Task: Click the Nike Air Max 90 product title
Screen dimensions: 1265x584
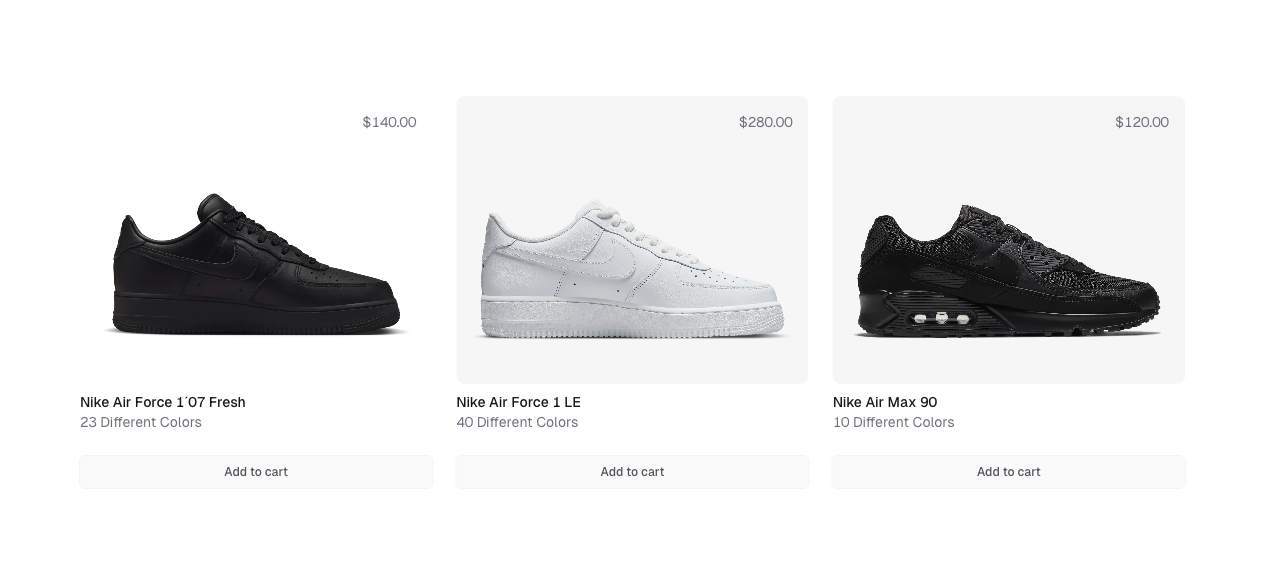Action: pos(885,402)
